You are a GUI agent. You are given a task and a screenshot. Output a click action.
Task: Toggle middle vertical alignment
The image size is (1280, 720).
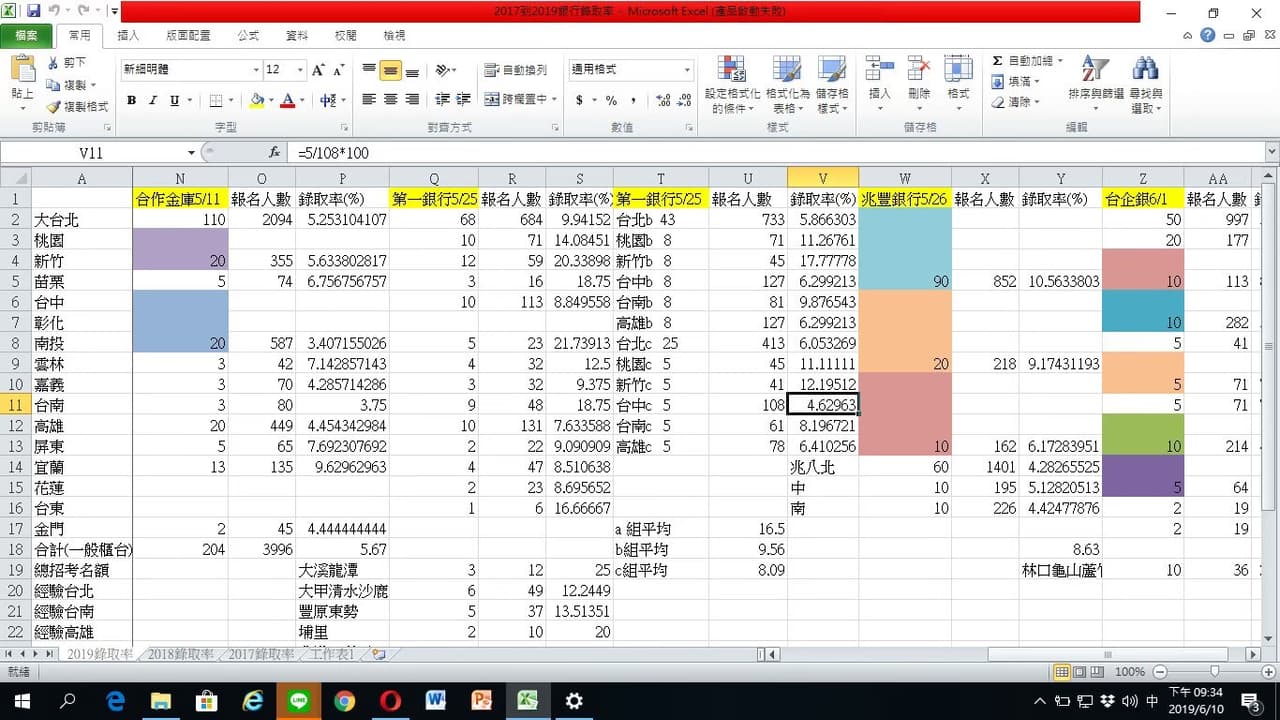point(391,71)
